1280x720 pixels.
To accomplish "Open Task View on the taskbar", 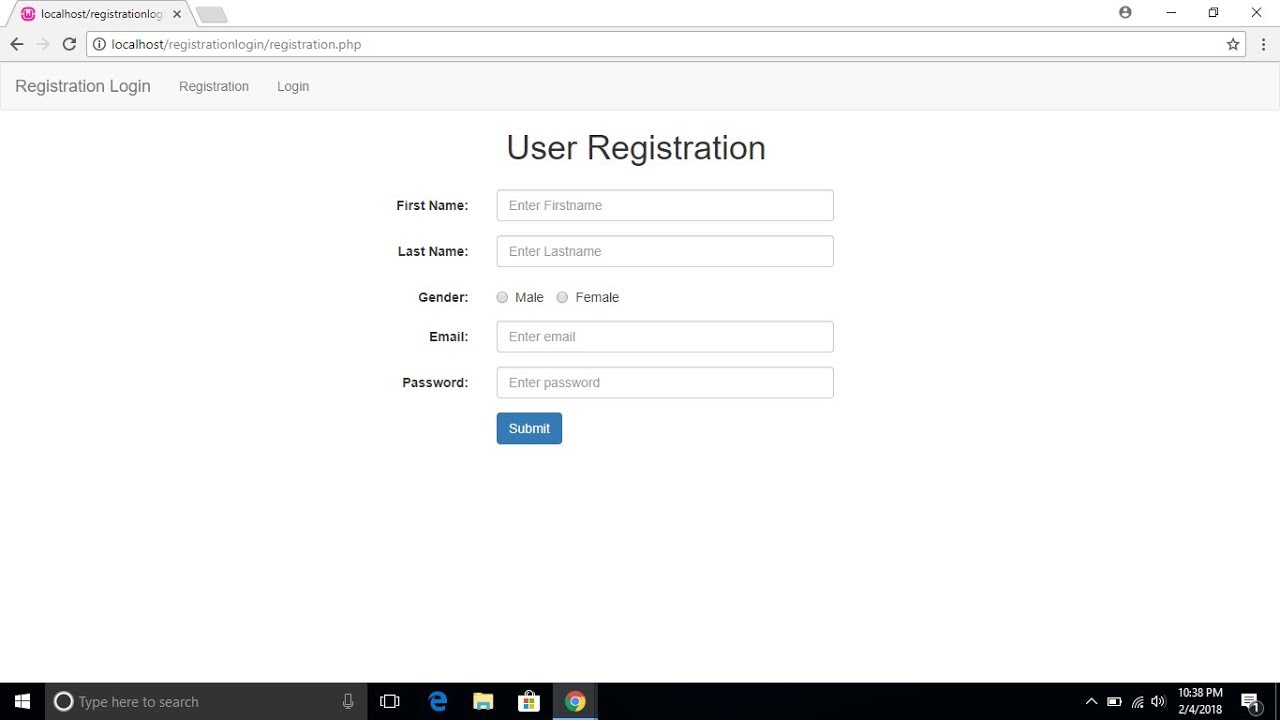I will click(x=390, y=702).
